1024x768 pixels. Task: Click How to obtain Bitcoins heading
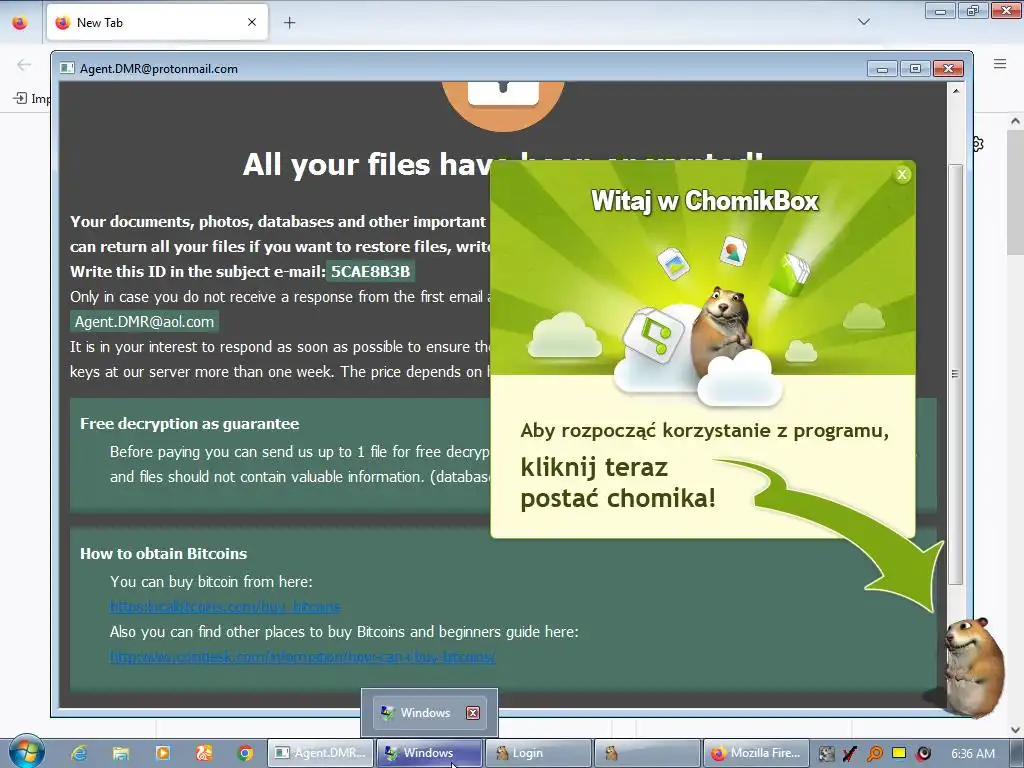[163, 554]
